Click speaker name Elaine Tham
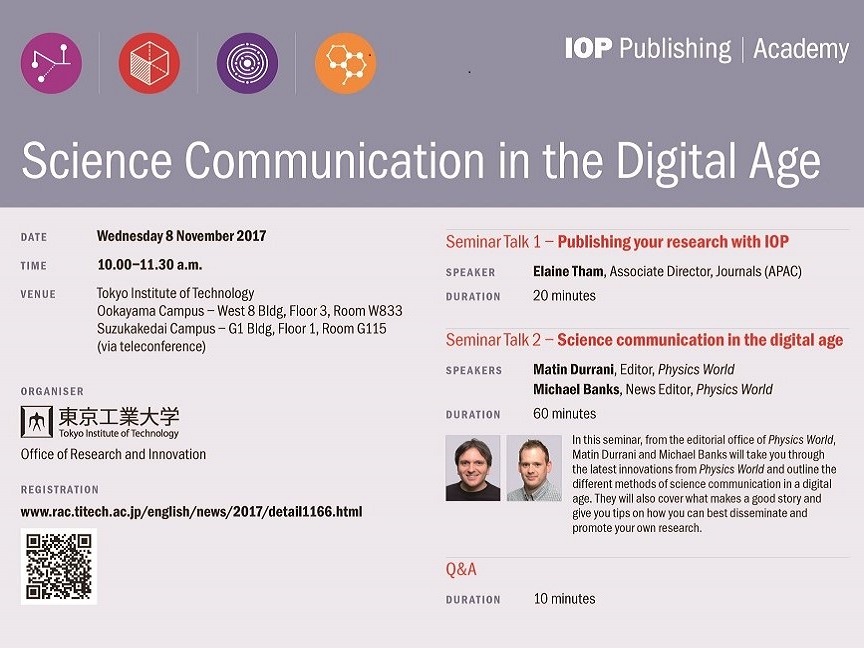Image resolution: width=864 pixels, height=648 pixels. click(568, 271)
